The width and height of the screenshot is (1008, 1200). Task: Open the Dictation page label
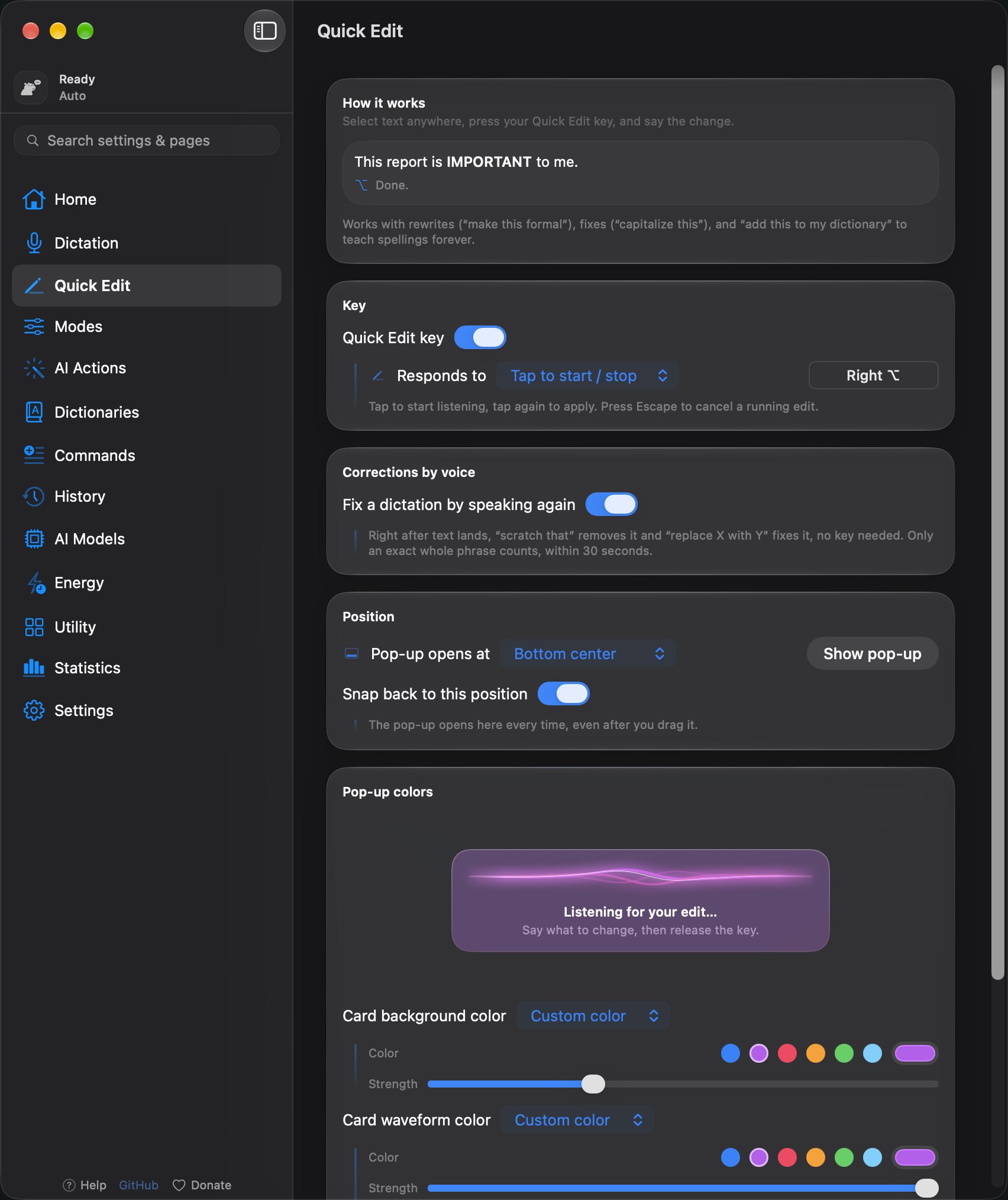point(86,243)
